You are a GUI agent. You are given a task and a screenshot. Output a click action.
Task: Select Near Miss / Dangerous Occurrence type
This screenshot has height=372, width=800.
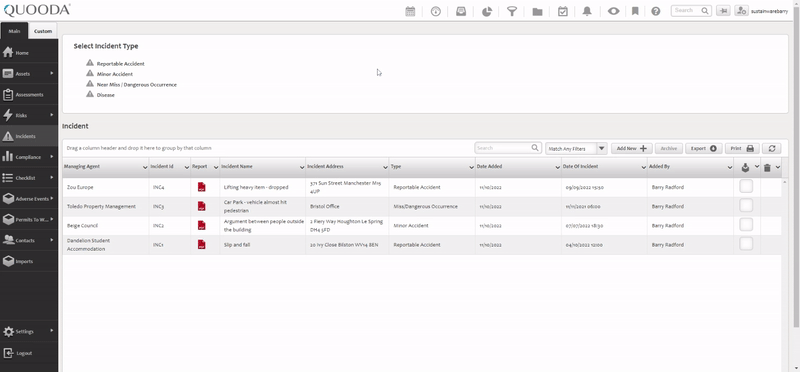tap(137, 85)
